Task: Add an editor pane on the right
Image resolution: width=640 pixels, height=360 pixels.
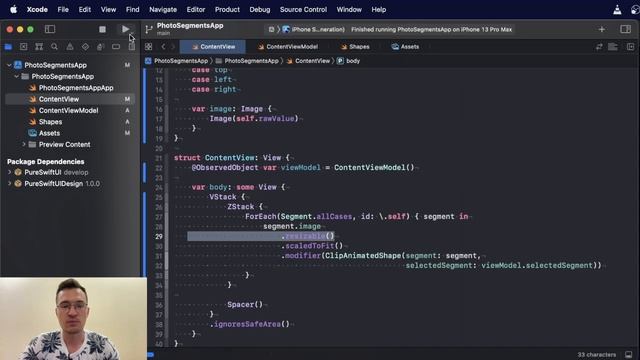Action: [x=631, y=47]
